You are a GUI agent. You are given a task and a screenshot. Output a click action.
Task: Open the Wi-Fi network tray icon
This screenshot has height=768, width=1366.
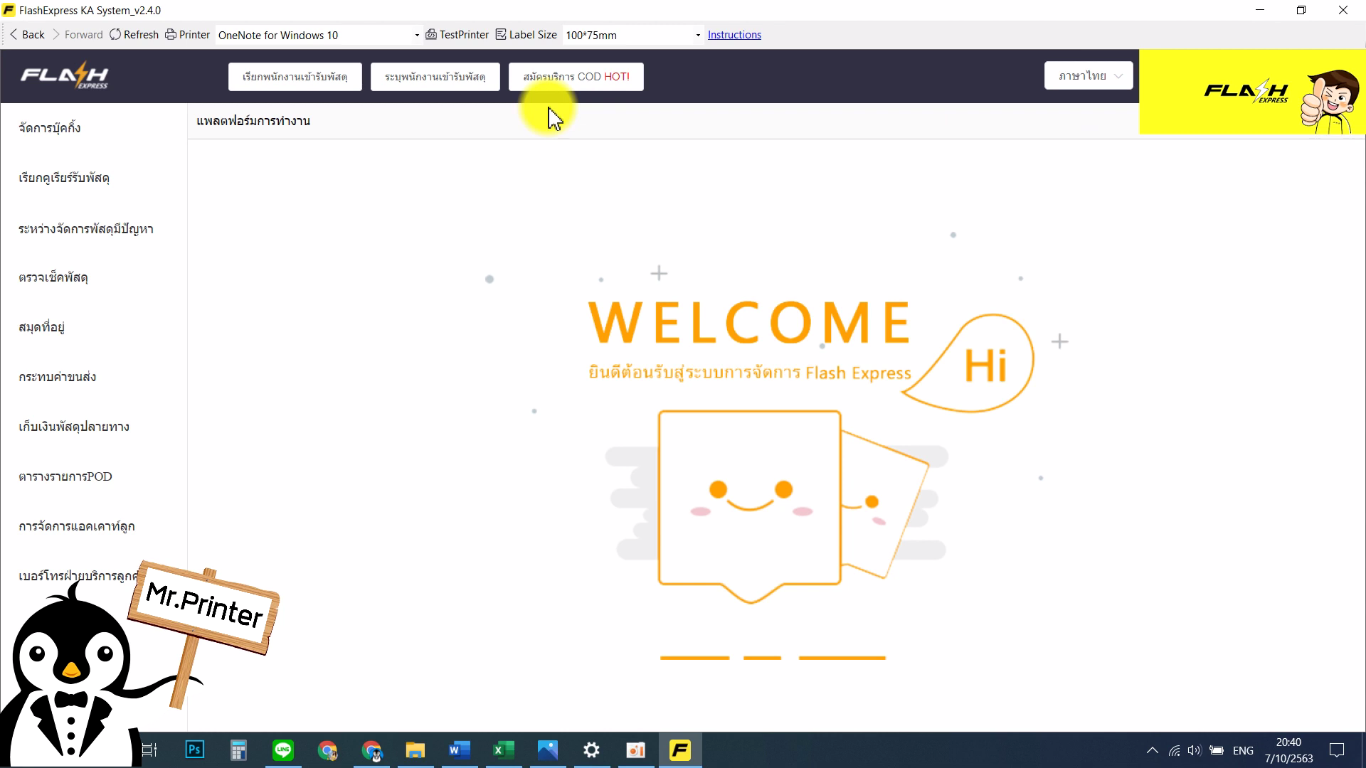tap(1174, 750)
